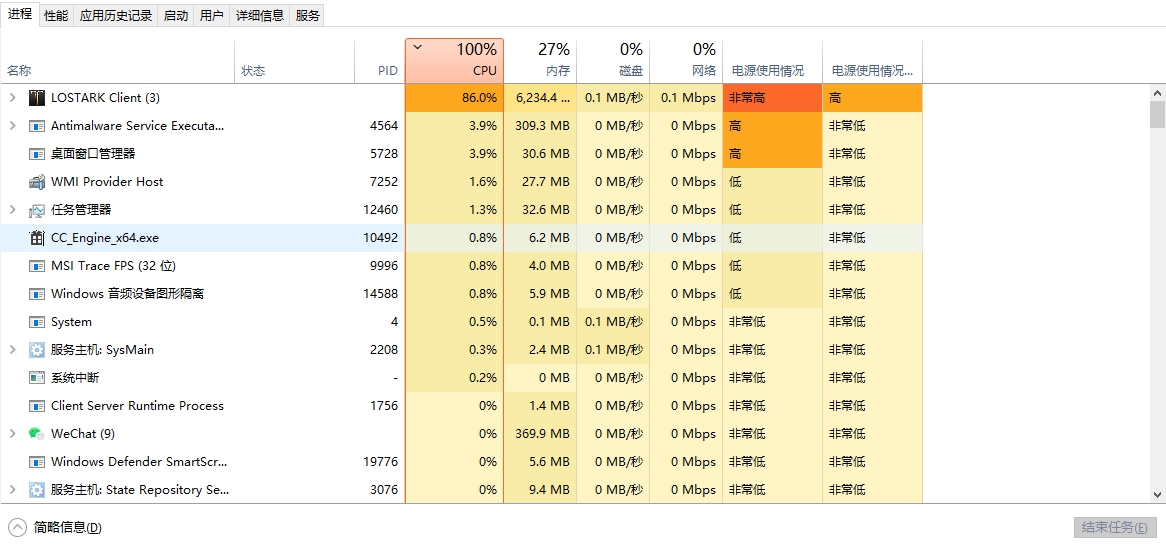Viewport: 1166px width, 552px height.
Task: Click the WeChat process icon
Action: 37,434
